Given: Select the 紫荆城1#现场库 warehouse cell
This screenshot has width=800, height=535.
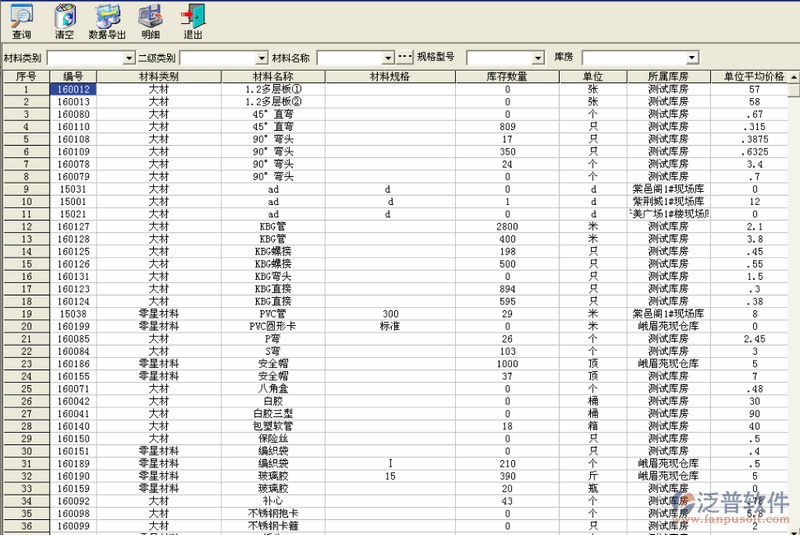Looking at the screenshot, I should click(x=668, y=201).
